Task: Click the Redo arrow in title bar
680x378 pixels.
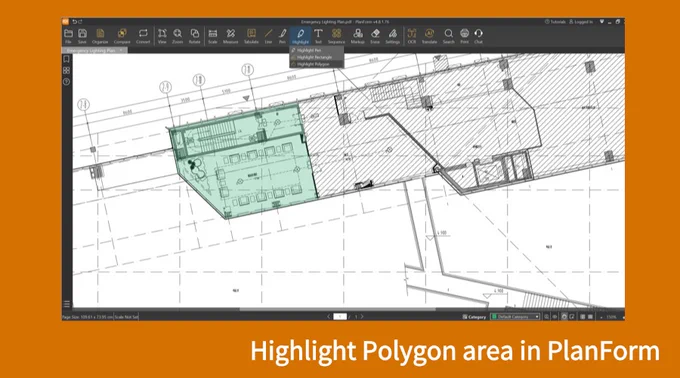Action: [x=80, y=21]
